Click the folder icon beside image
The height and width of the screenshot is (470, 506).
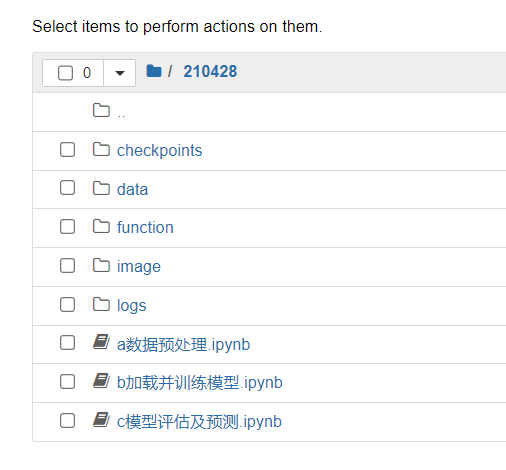(x=101, y=265)
